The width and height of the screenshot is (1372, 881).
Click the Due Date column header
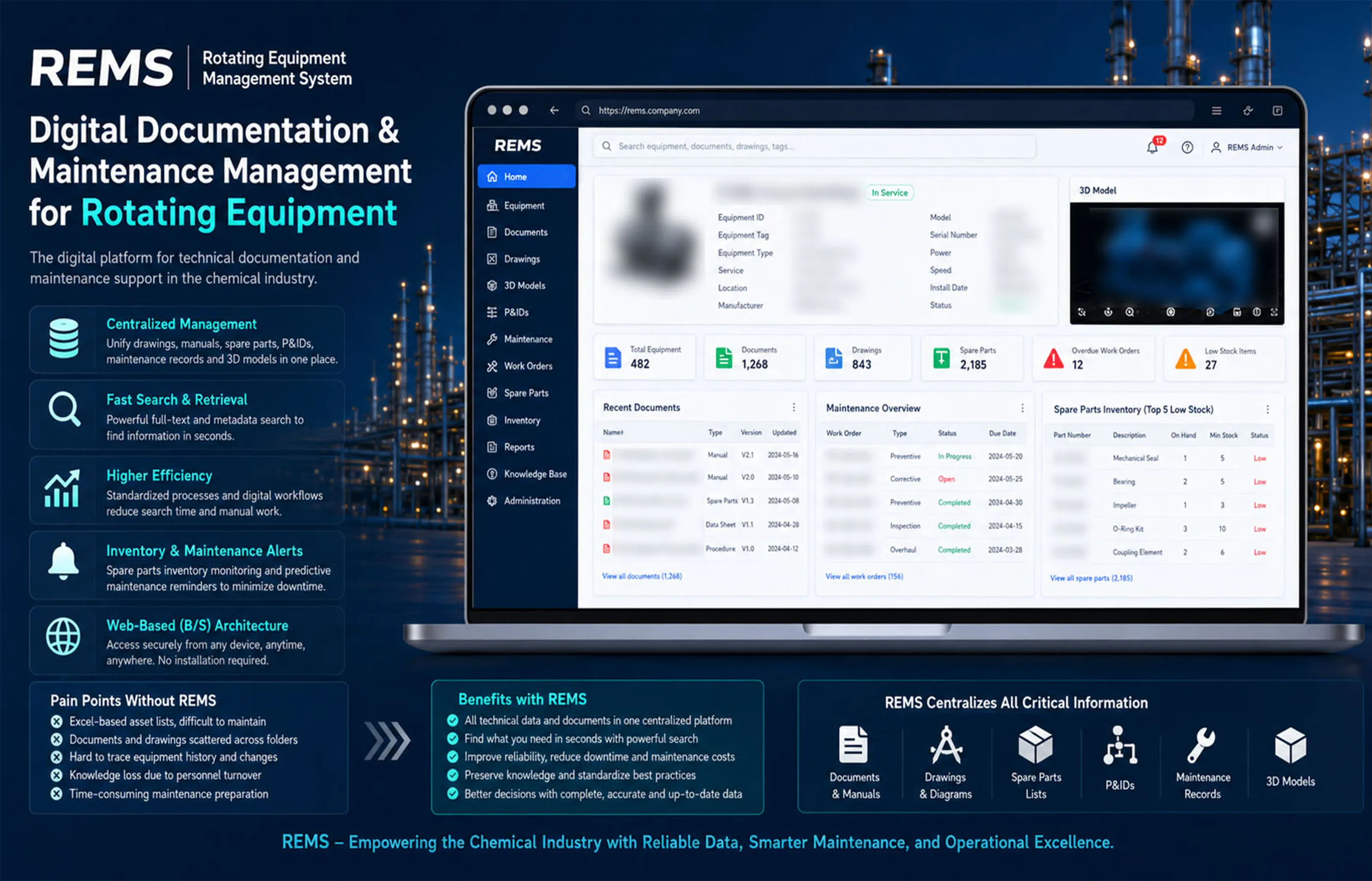(1002, 434)
